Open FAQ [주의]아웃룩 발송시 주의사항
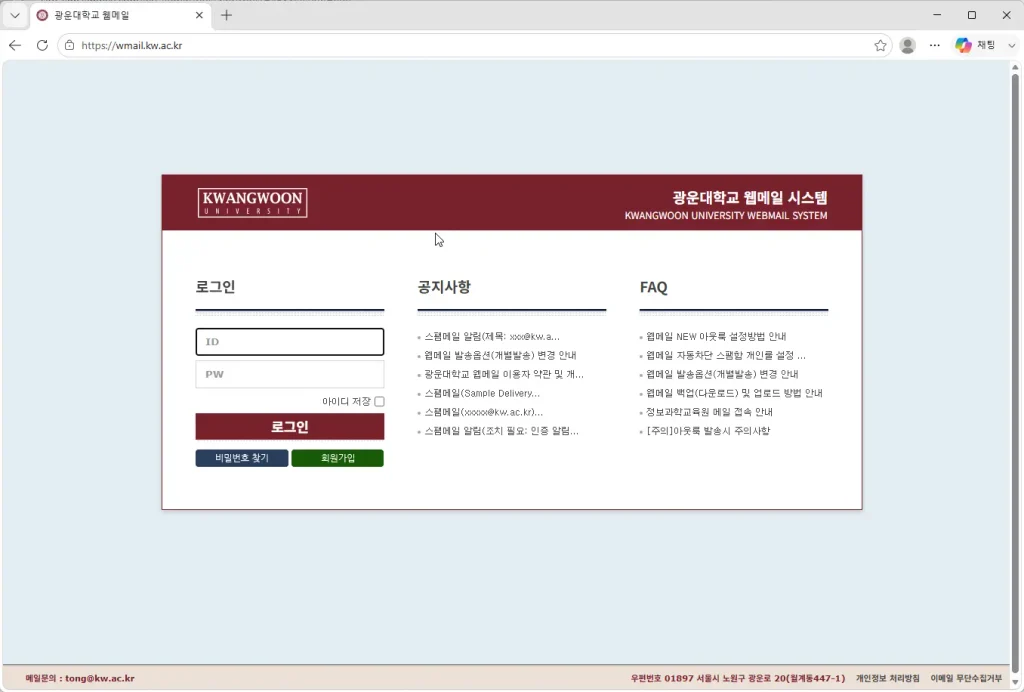 click(x=708, y=431)
